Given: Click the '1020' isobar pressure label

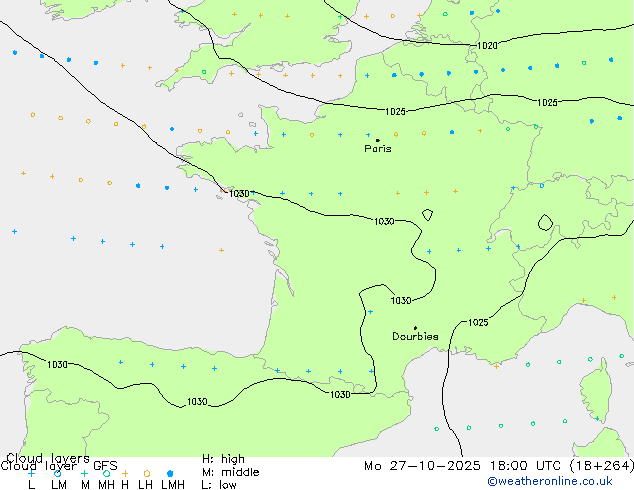Looking at the screenshot, I should (487, 46).
